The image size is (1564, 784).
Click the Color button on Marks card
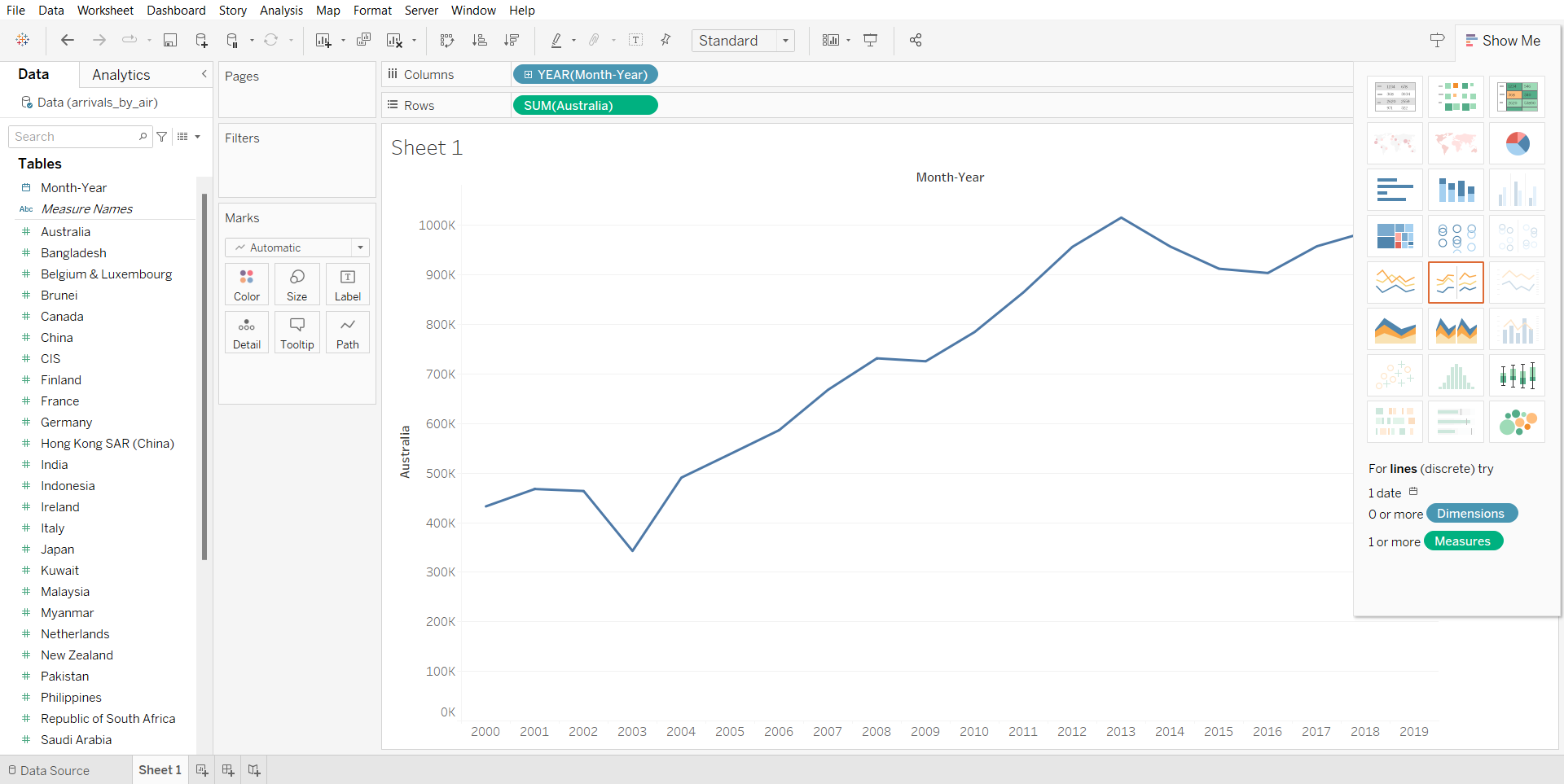[247, 284]
